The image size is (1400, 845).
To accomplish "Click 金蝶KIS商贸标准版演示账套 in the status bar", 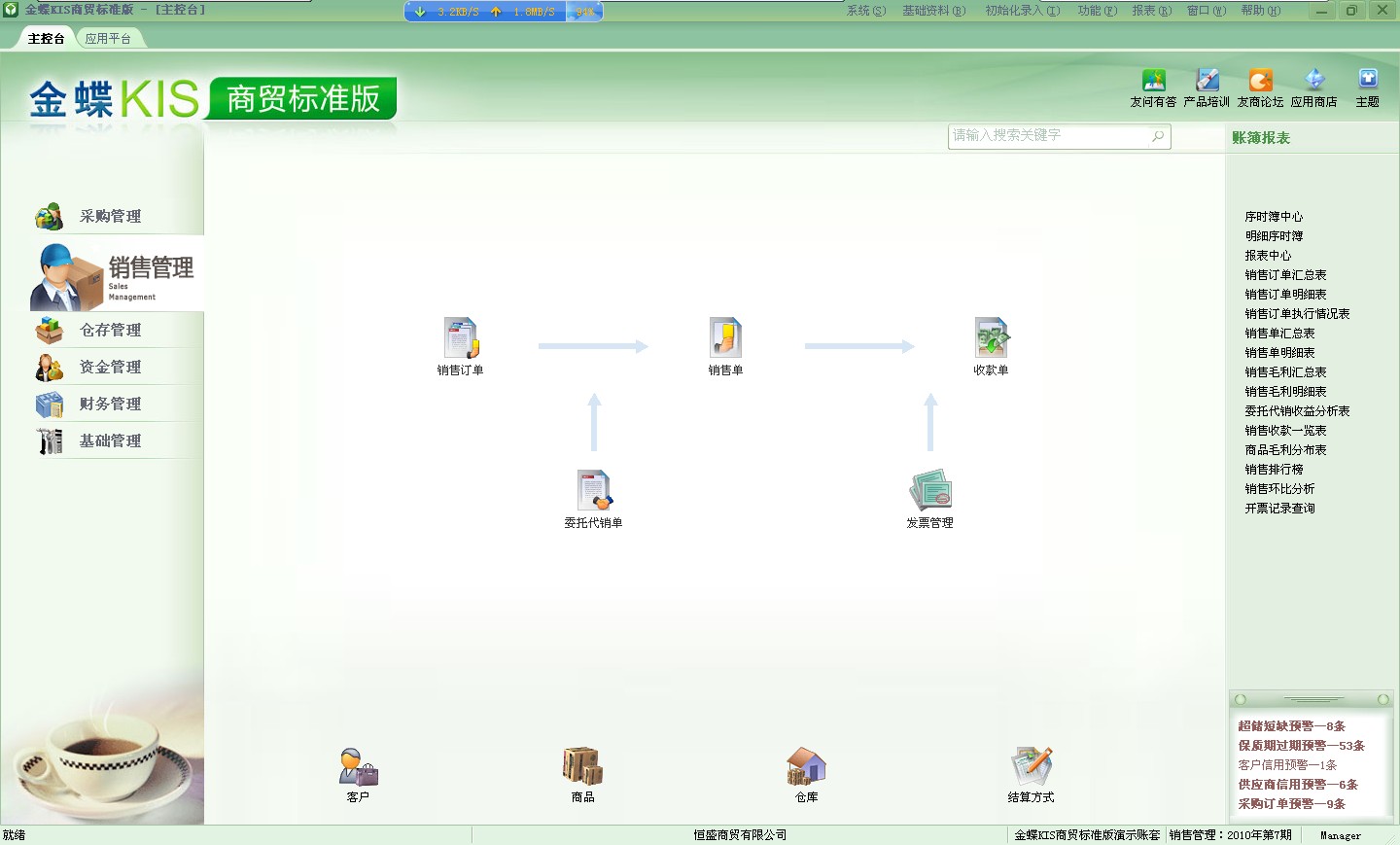I will pos(1087,835).
